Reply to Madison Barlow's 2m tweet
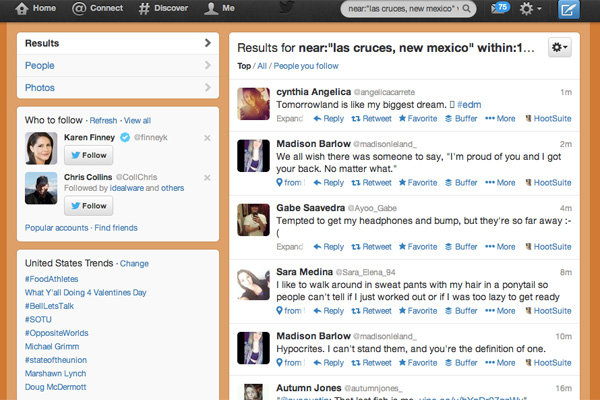The width and height of the screenshot is (600, 400). coord(329,183)
